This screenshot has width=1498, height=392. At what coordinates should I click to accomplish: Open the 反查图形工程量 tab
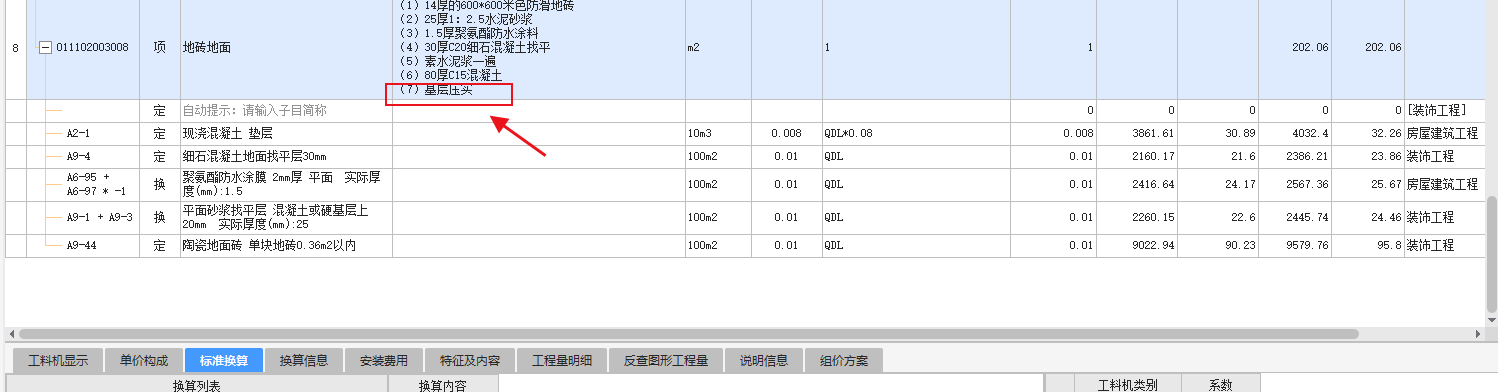coord(666,360)
